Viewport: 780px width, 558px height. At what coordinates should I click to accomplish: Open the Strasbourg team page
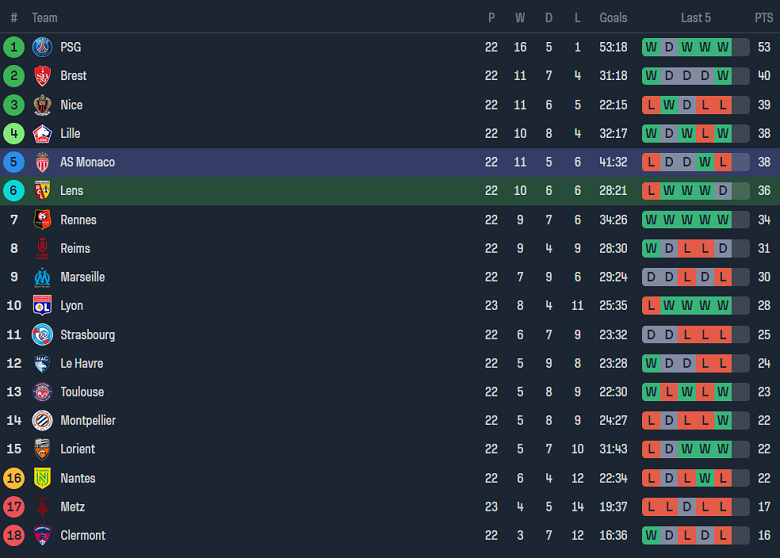pyautogui.click(x=87, y=335)
